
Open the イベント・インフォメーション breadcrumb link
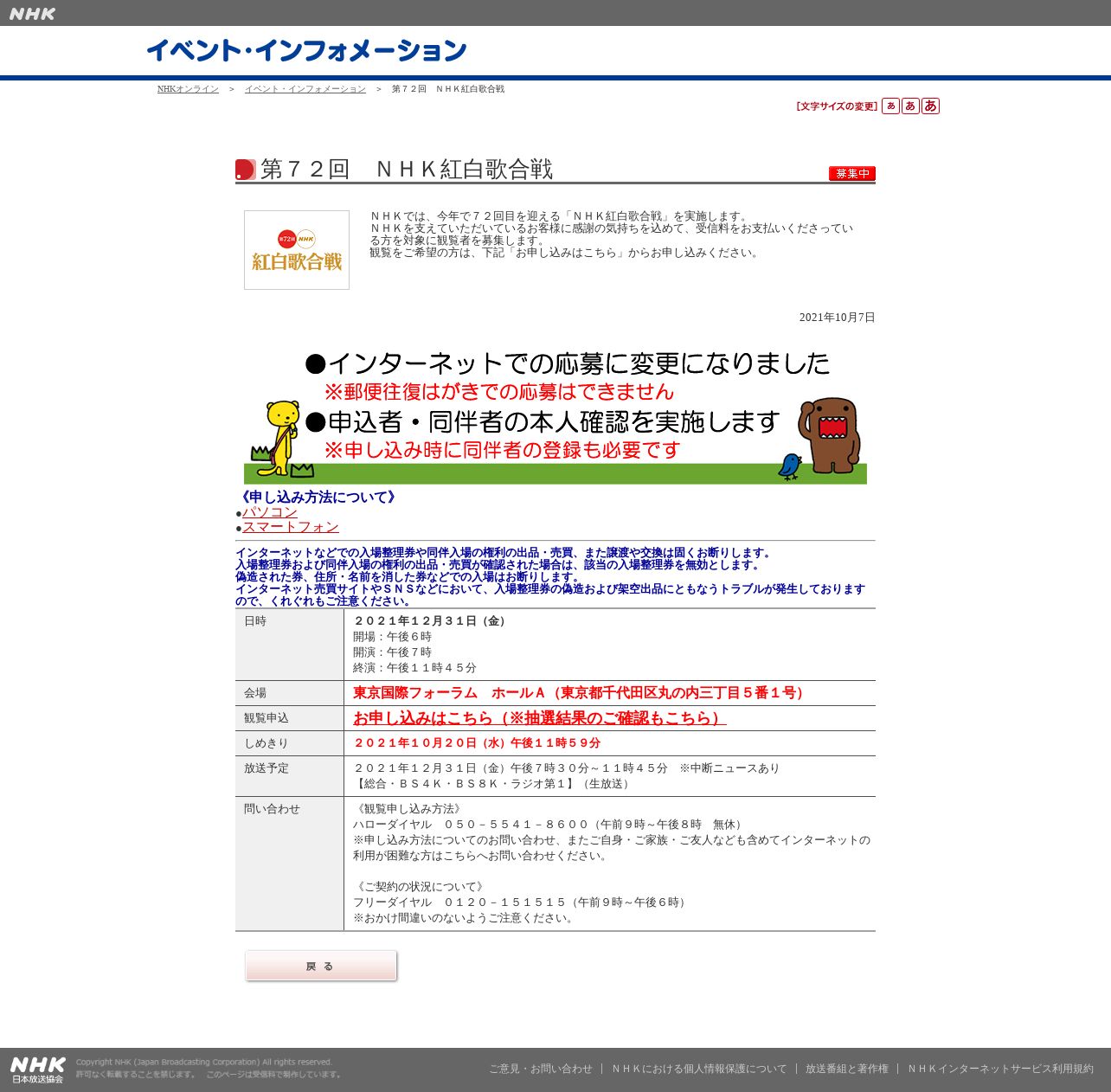click(x=305, y=89)
